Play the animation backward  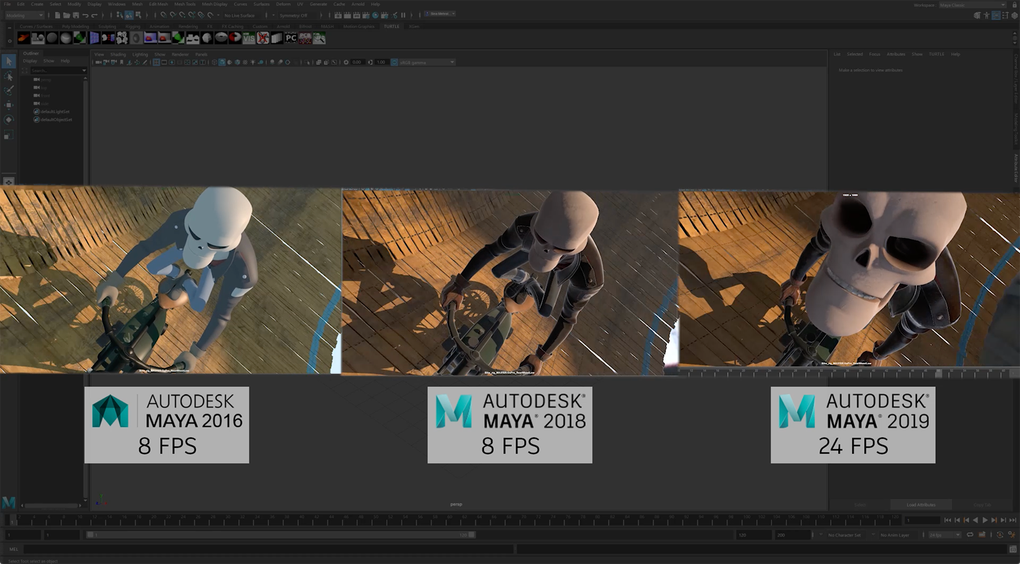(x=975, y=520)
